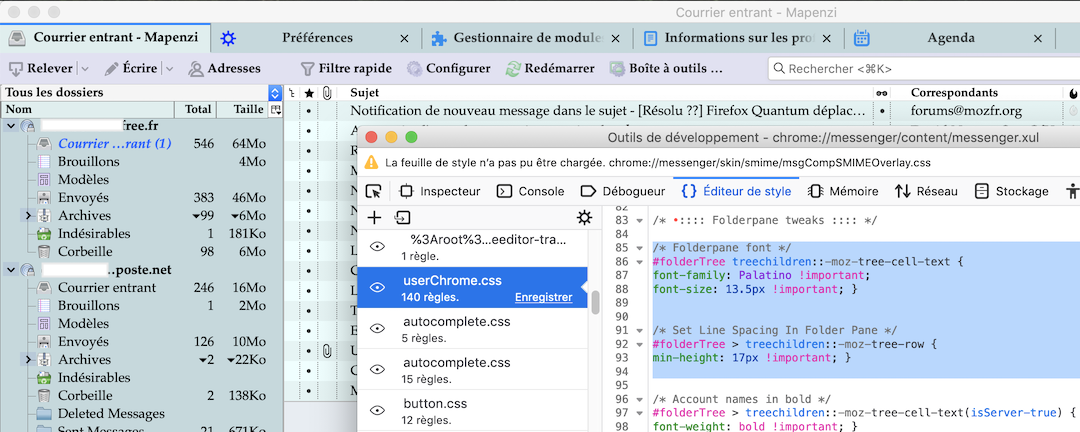
Task: Click the Configurer toolbar icon
Action: (x=448, y=69)
